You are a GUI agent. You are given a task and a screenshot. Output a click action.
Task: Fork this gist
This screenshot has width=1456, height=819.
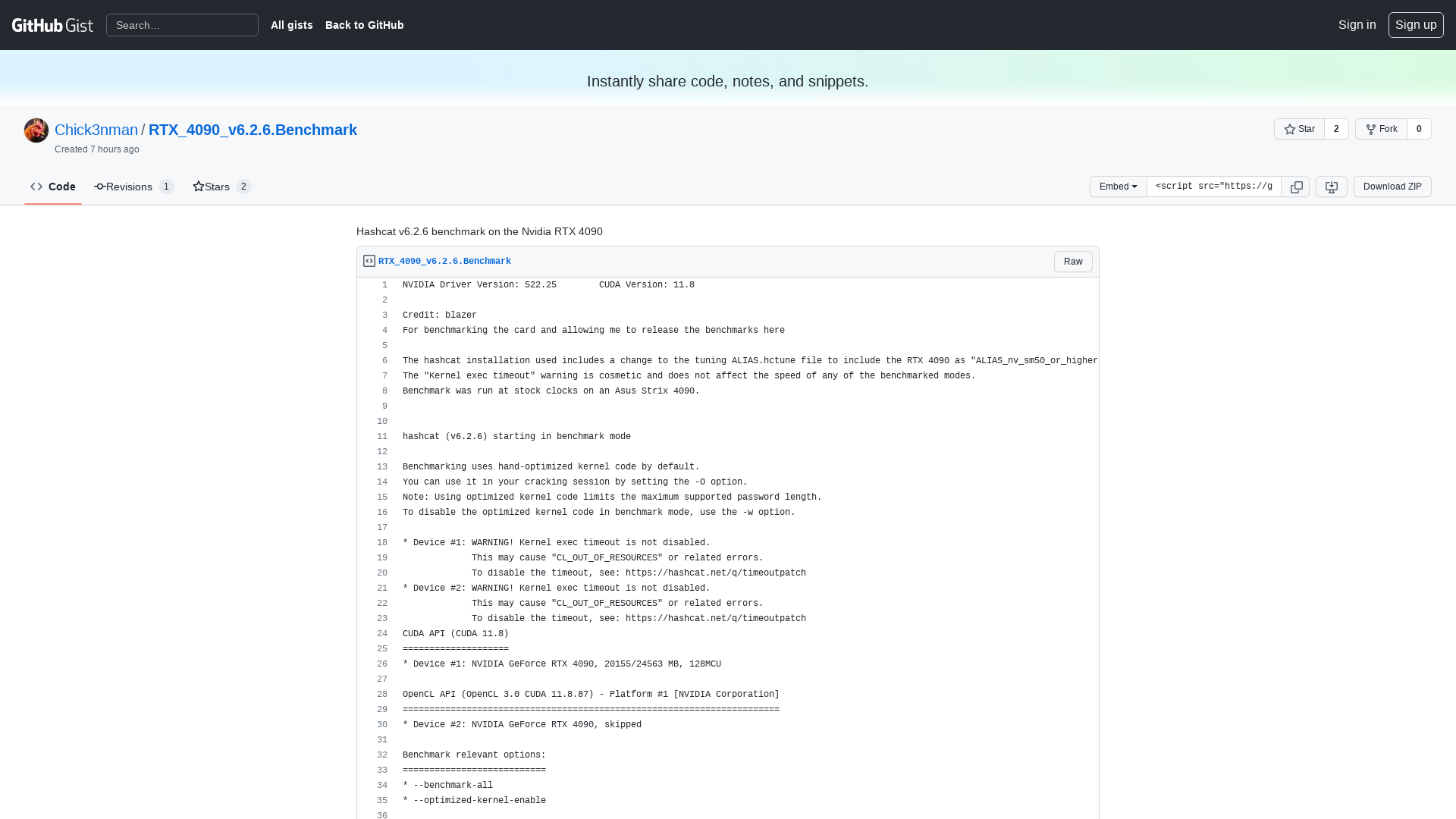[x=1382, y=129]
